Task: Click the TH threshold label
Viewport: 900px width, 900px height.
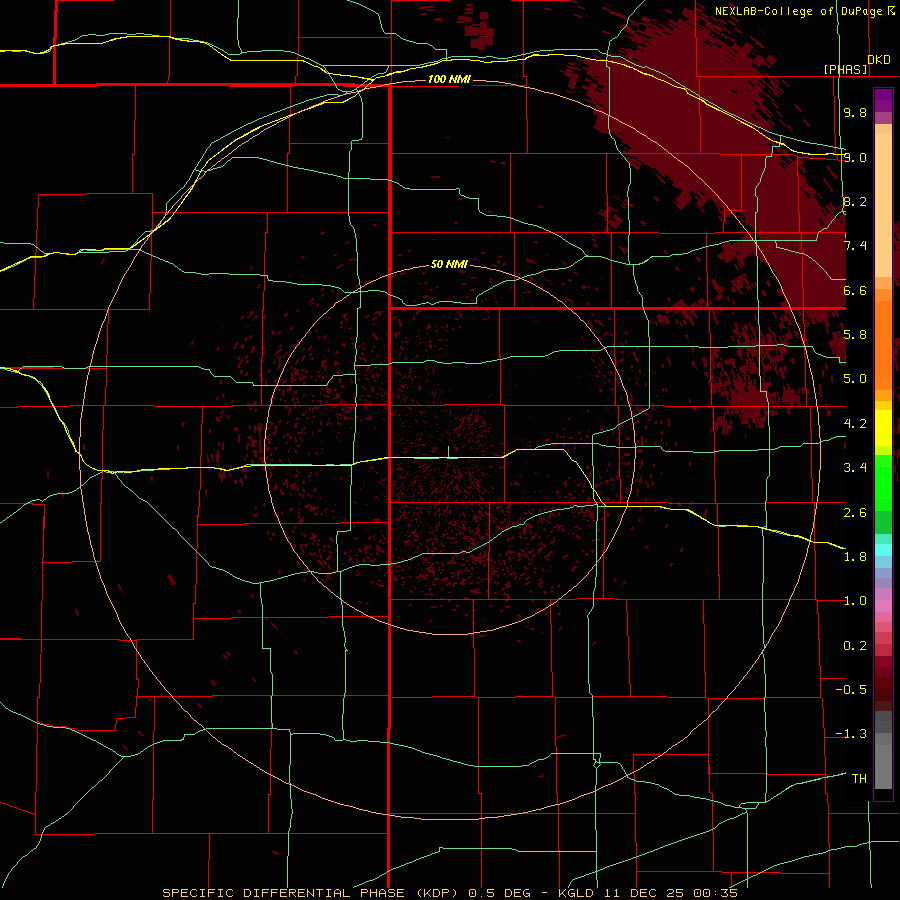Action: [859, 779]
